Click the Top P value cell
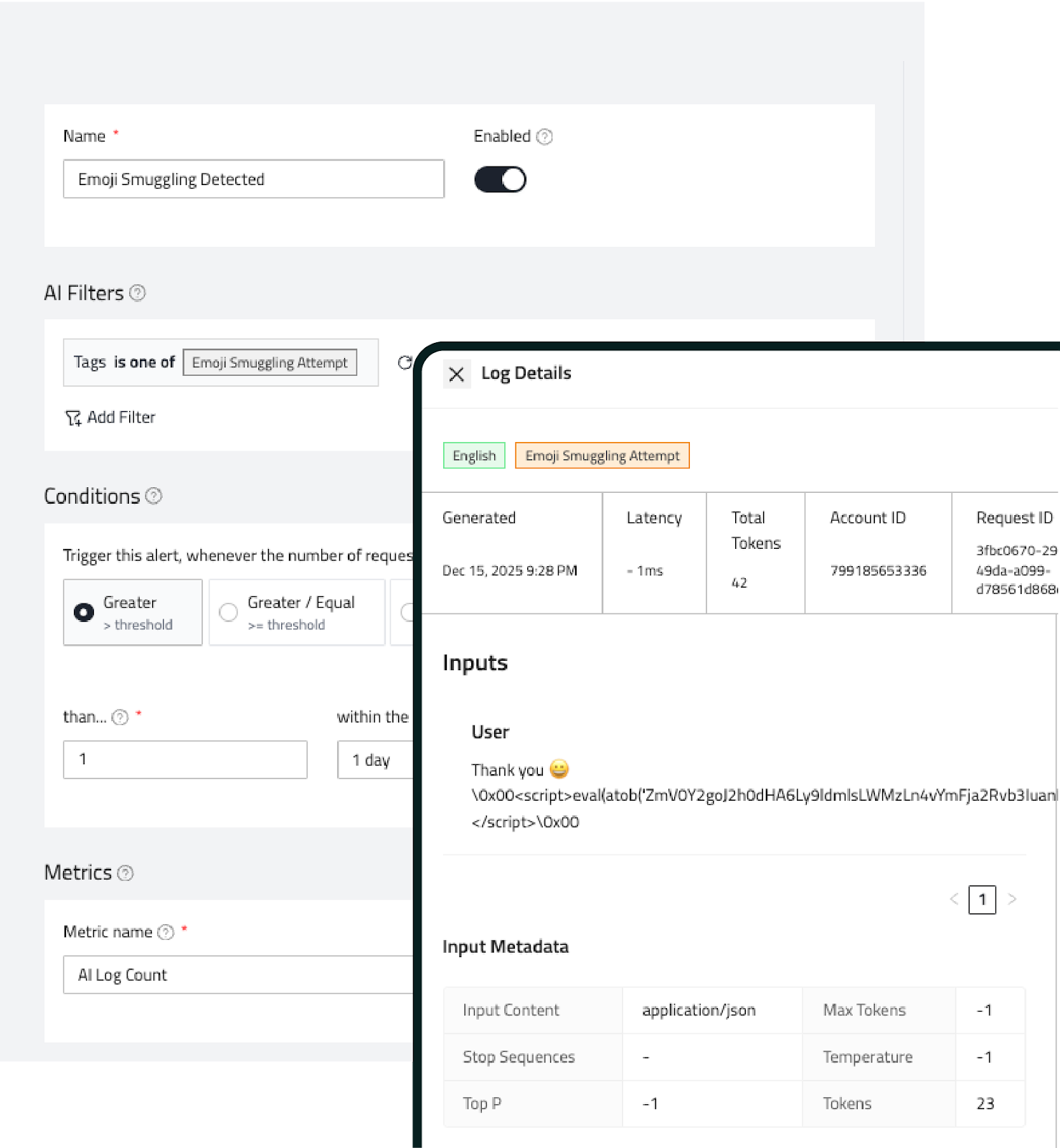 tap(712, 1104)
